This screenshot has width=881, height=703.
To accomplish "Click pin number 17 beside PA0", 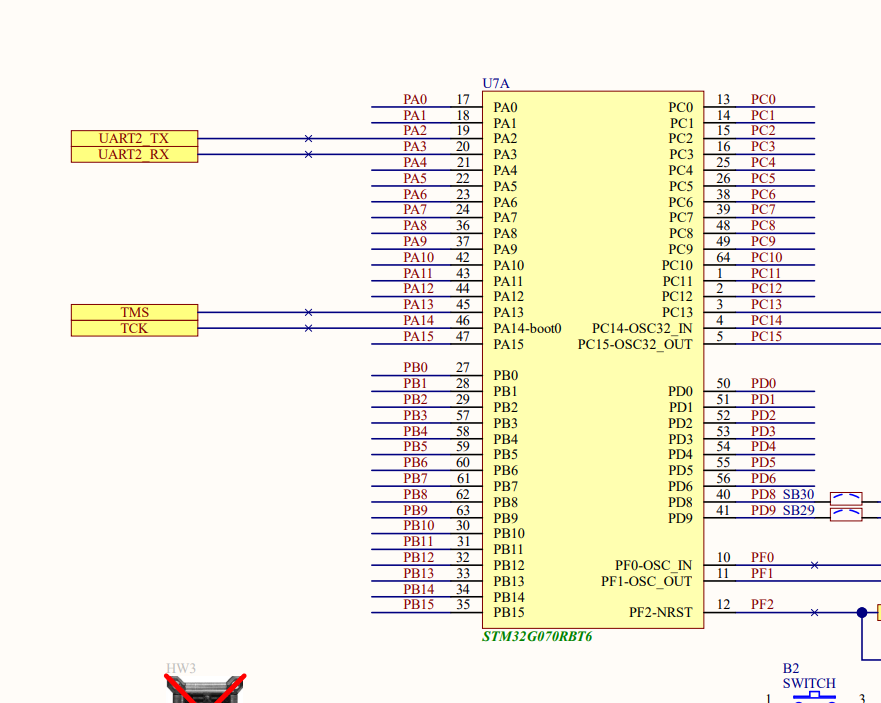I will coord(463,99).
